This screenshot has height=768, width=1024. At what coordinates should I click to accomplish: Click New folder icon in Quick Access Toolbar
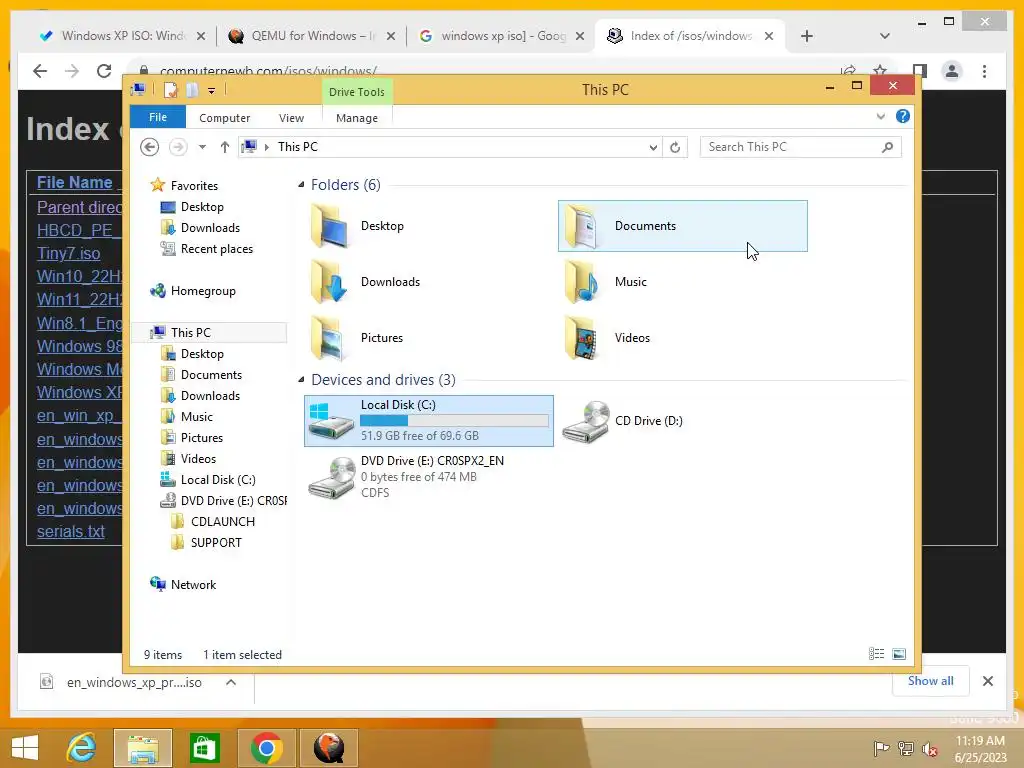192,90
